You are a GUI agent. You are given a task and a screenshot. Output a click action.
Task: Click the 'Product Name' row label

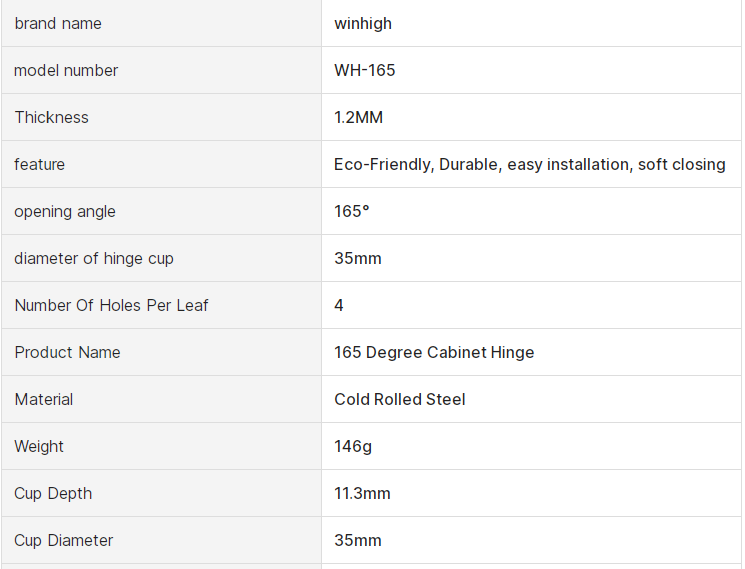[x=67, y=352]
